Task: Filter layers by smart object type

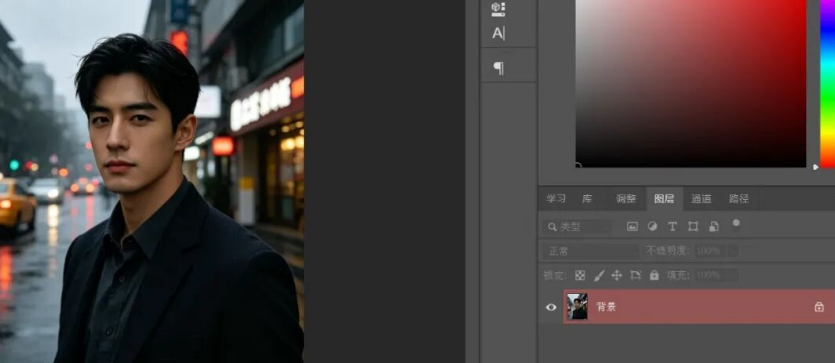Action: [x=714, y=226]
